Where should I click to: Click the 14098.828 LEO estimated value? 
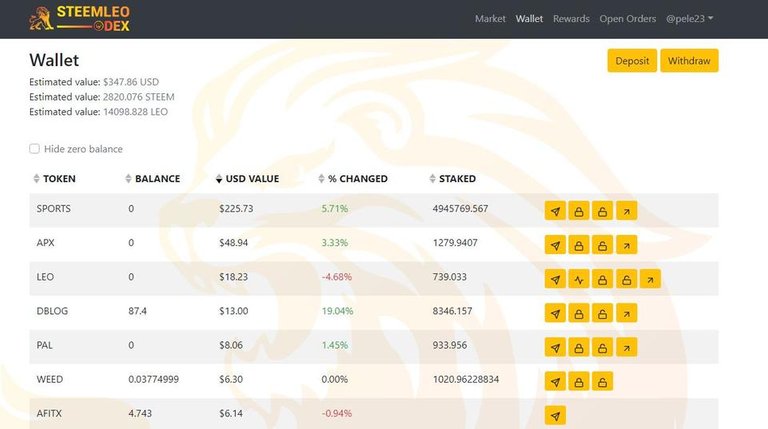[x=135, y=112]
